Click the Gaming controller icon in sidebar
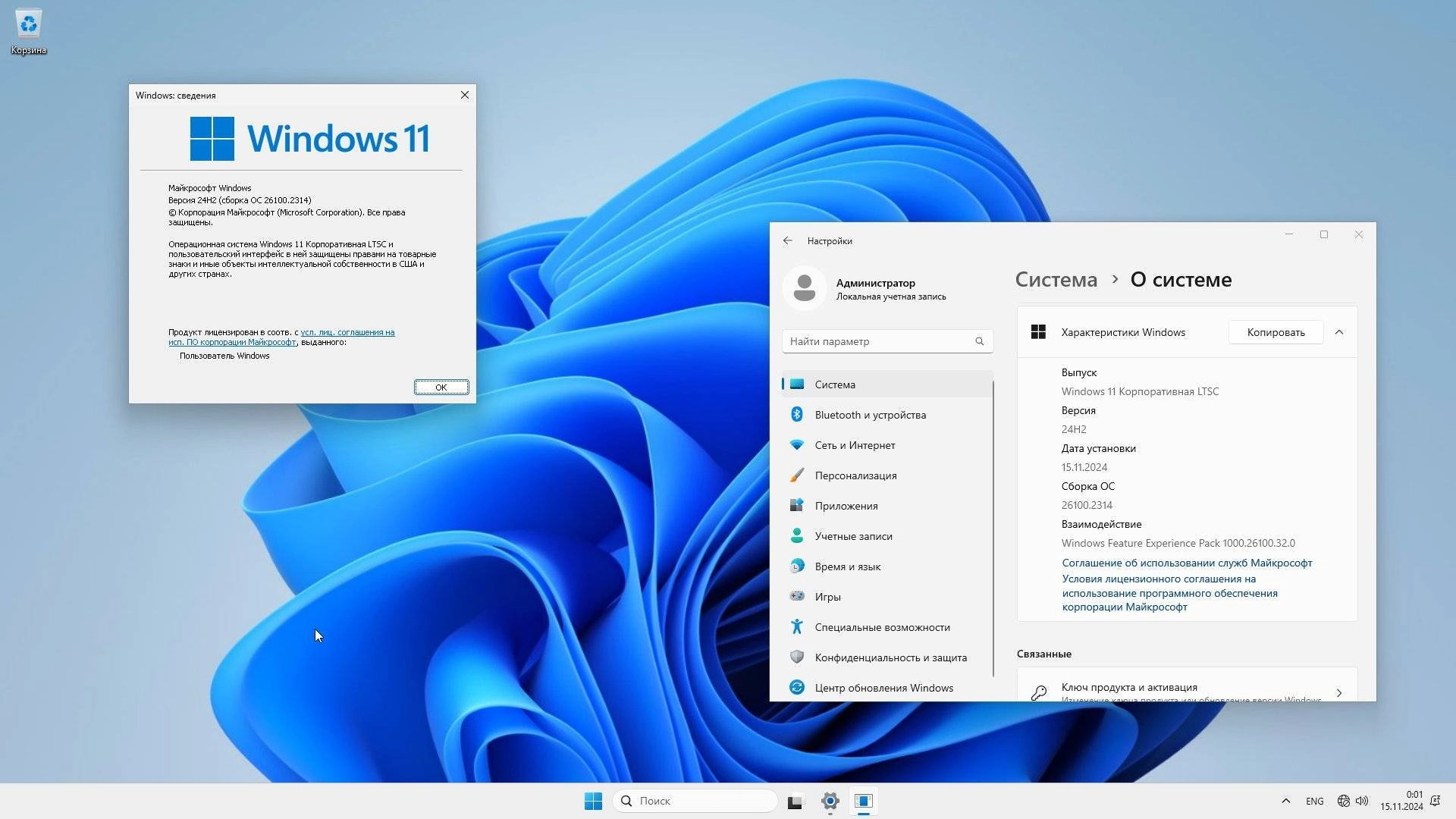The height and width of the screenshot is (819, 1456). (x=796, y=596)
